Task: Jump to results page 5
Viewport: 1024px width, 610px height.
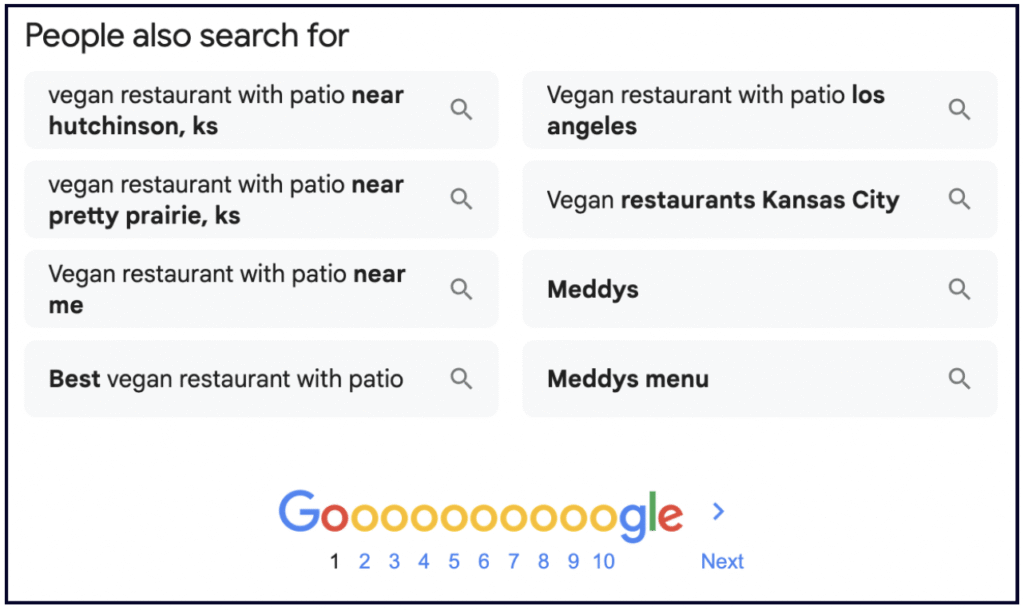Action: point(454,561)
